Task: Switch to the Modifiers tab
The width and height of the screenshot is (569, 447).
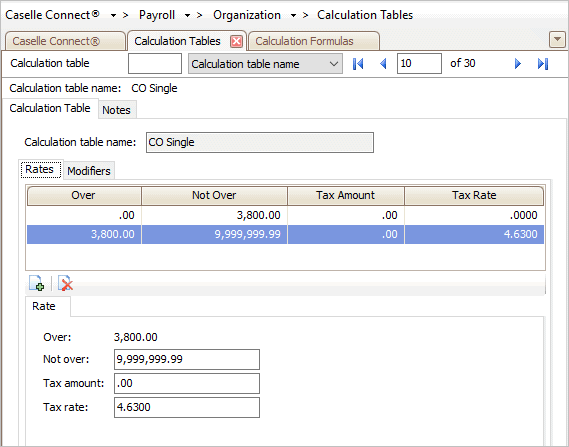Action: tap(89, 171)
